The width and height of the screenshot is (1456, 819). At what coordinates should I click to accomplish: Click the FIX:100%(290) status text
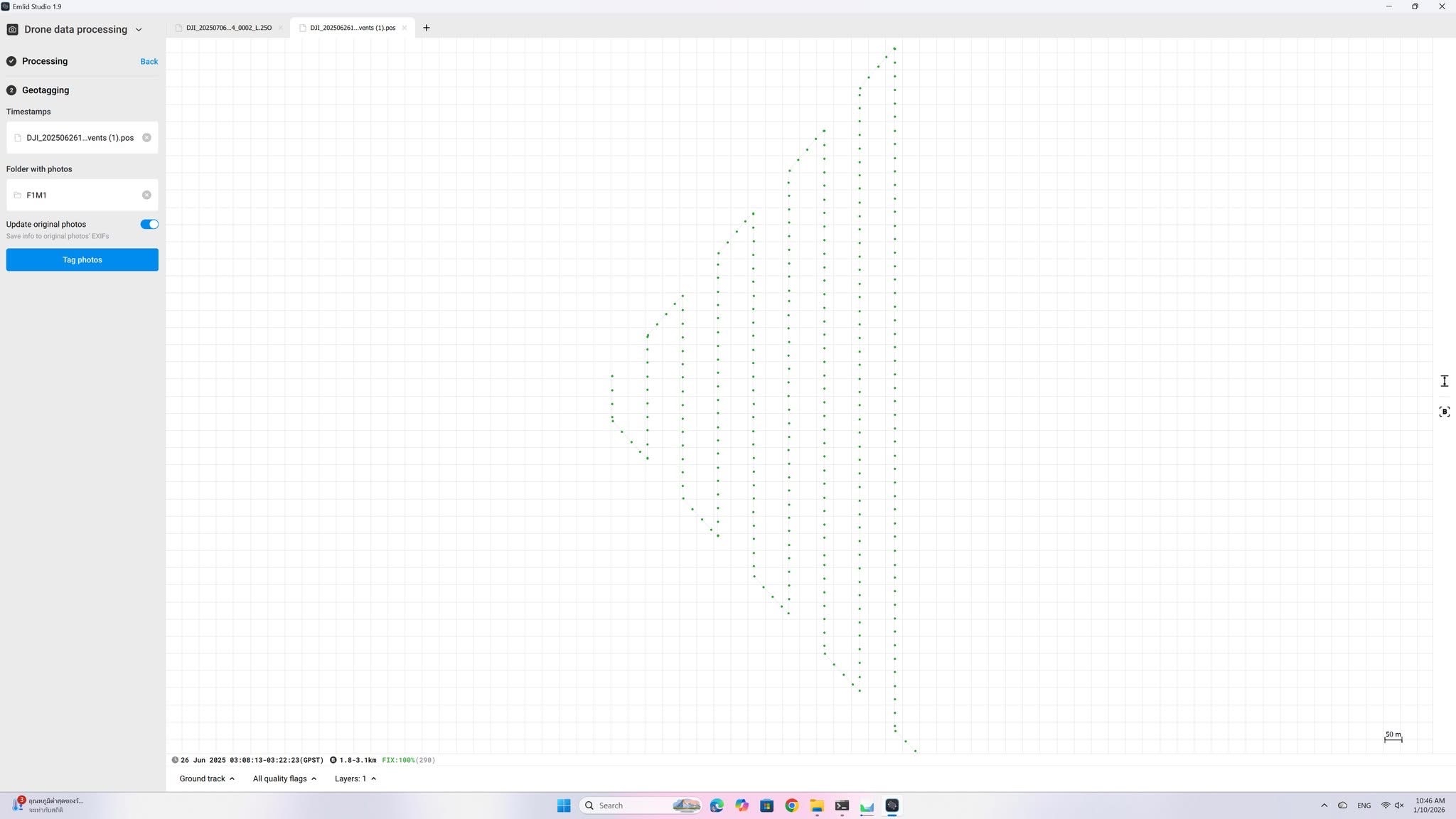click(409, 760)
